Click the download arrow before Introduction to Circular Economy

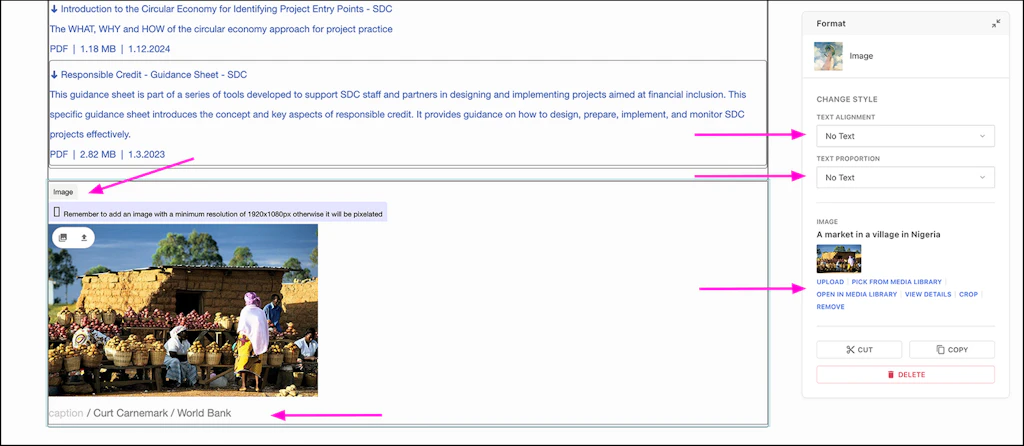[x=54, y=9]
